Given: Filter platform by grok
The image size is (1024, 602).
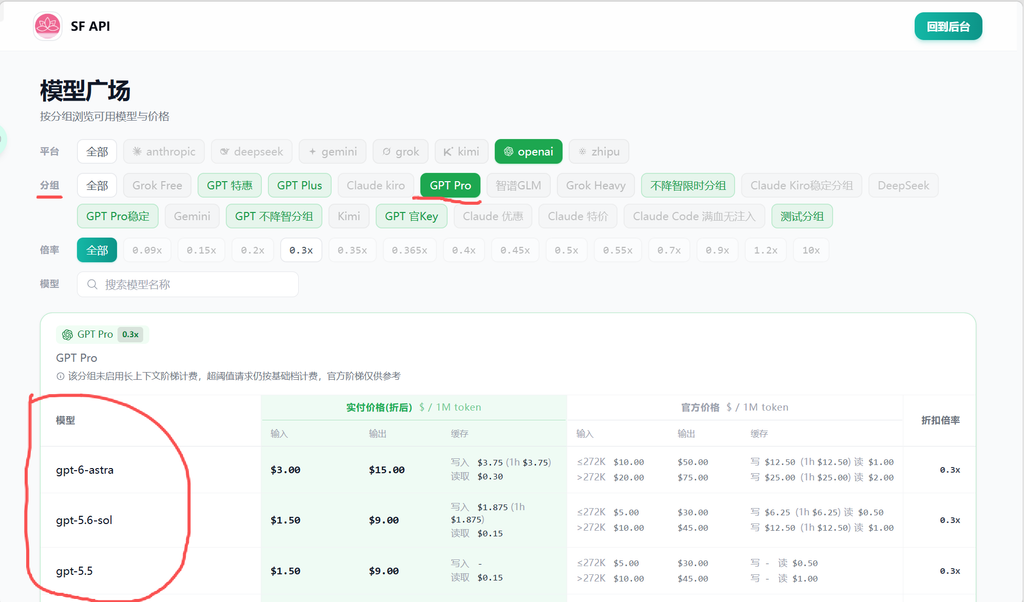Looking at the screenshot, I should [x=400, y=151].
